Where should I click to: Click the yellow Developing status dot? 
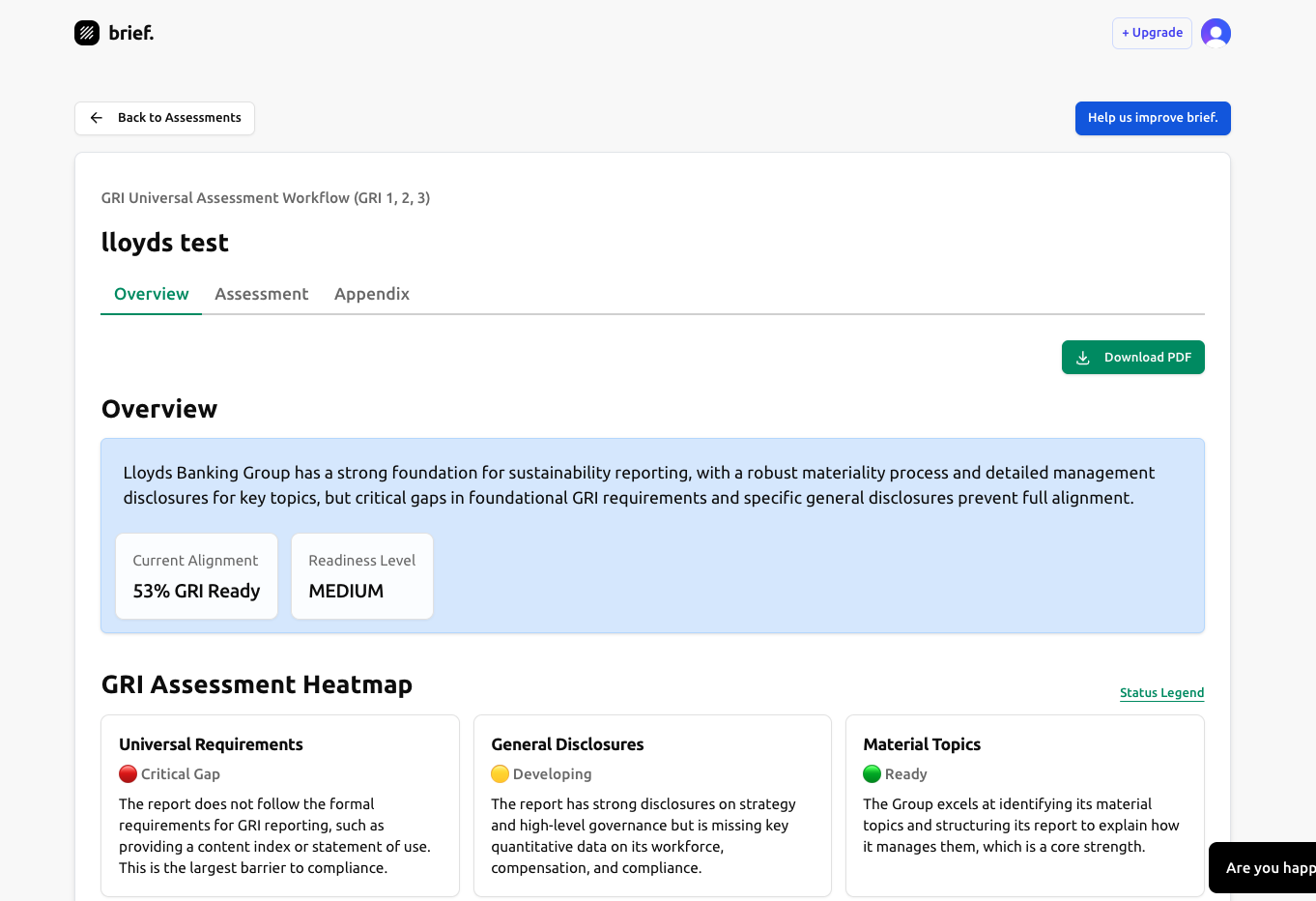500,773
